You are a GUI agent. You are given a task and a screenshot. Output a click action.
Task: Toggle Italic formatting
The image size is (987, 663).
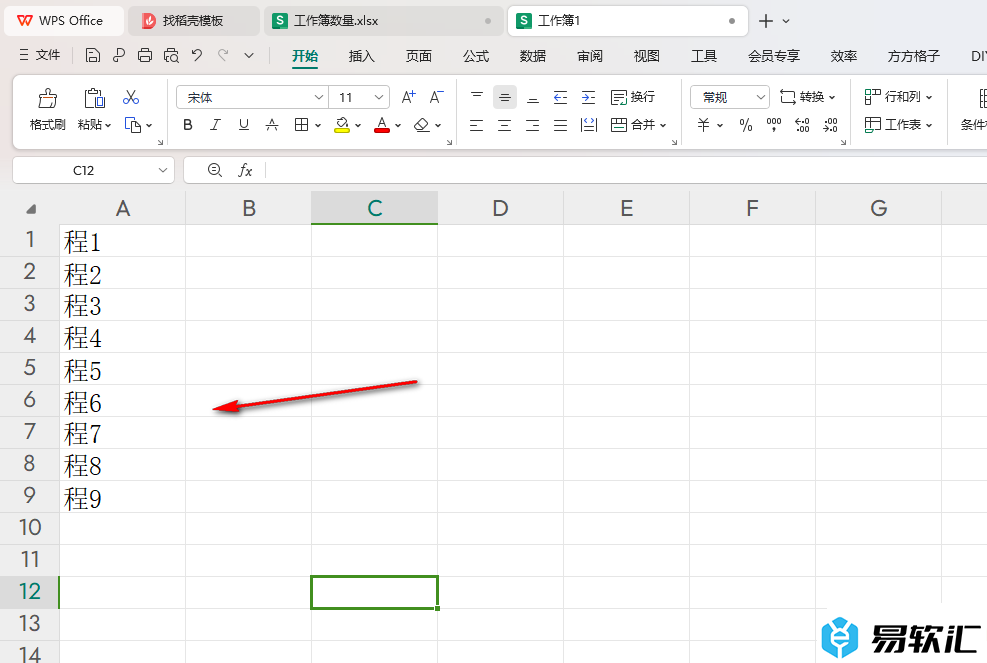pos(215,125)
